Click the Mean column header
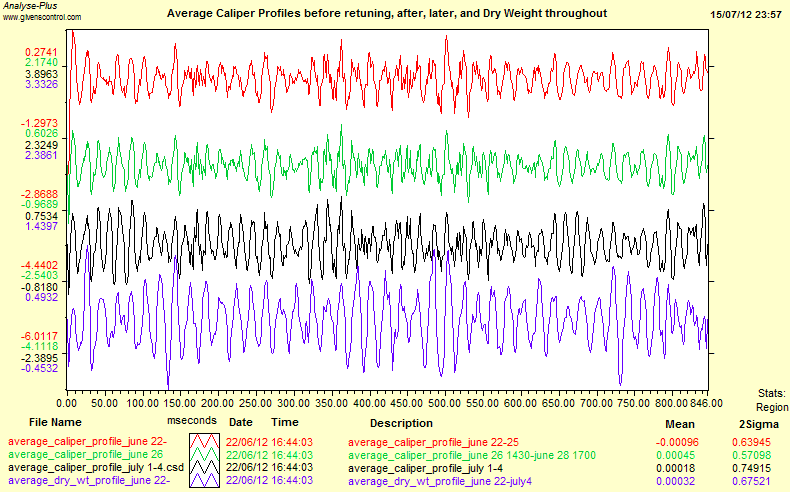 680,425
